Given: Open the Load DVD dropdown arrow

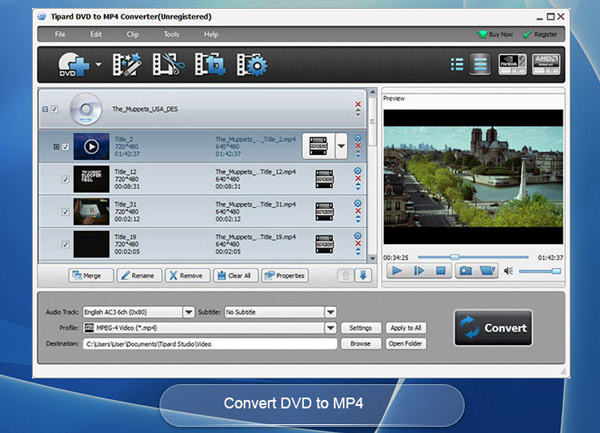Looking at the screenshot, I should tap(98, 64).
